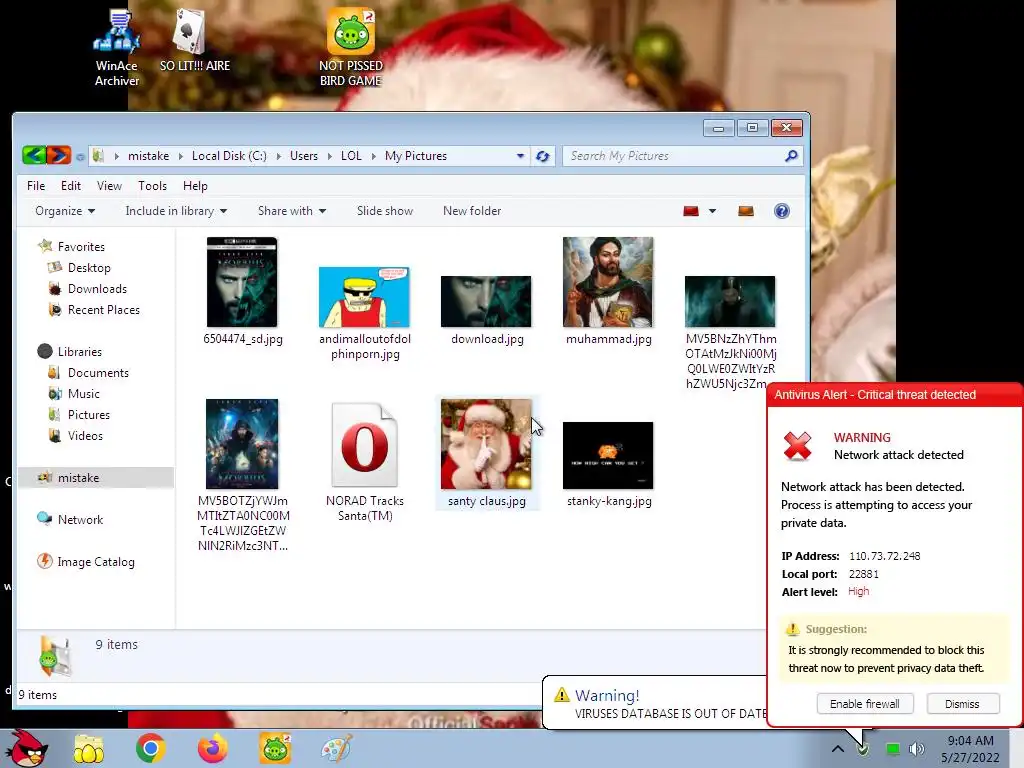Open the view options dropdown arrow
Viewport: 1024px width, 768px height.
point(712,211)
